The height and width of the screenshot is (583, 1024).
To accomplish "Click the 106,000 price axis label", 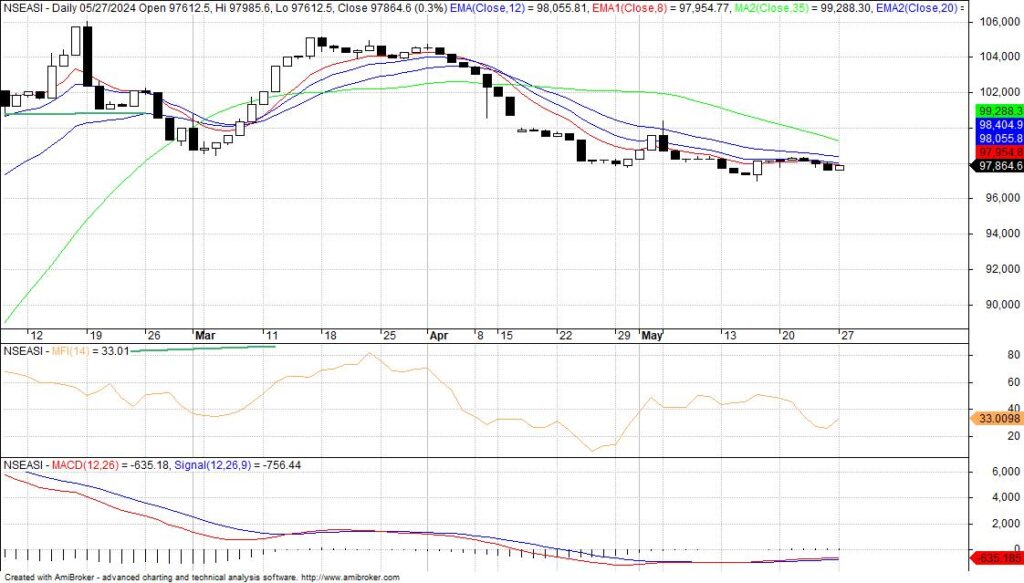I will tap(1000, 22).
